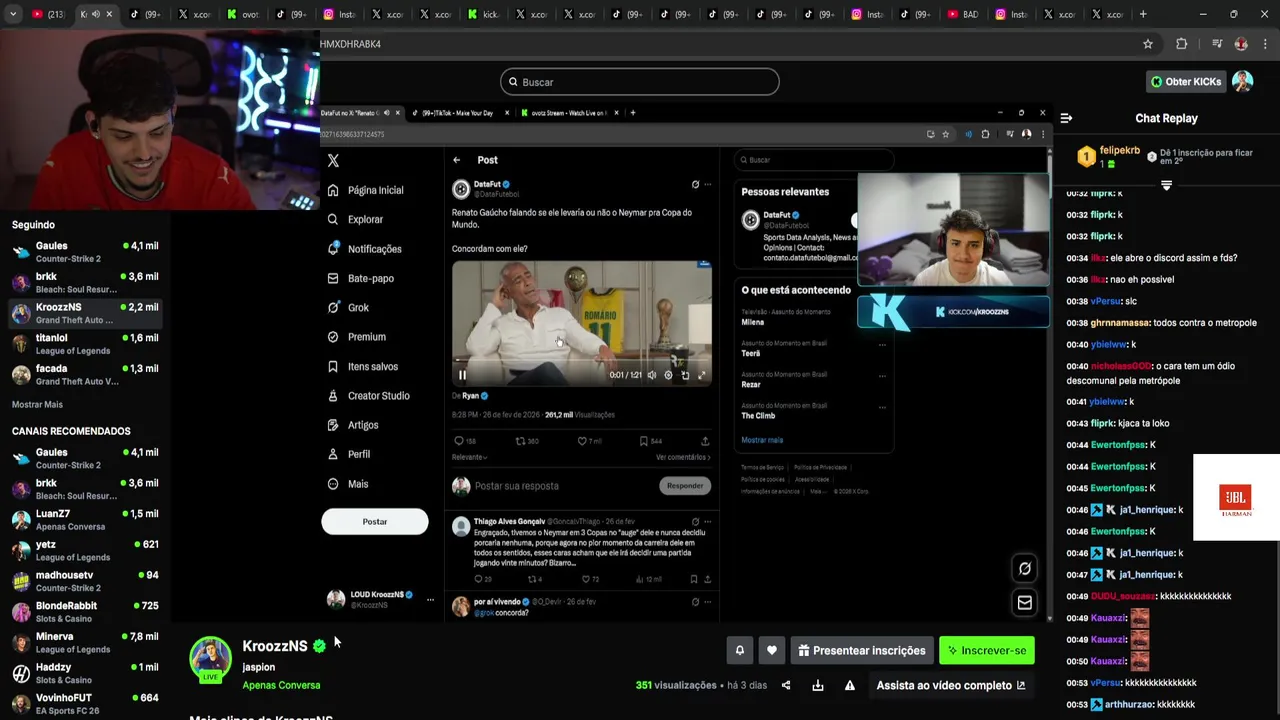The width and height of the screenshot is (1280, 720).
Task: Seek the X video progress bar in clip
Action: 582,360
